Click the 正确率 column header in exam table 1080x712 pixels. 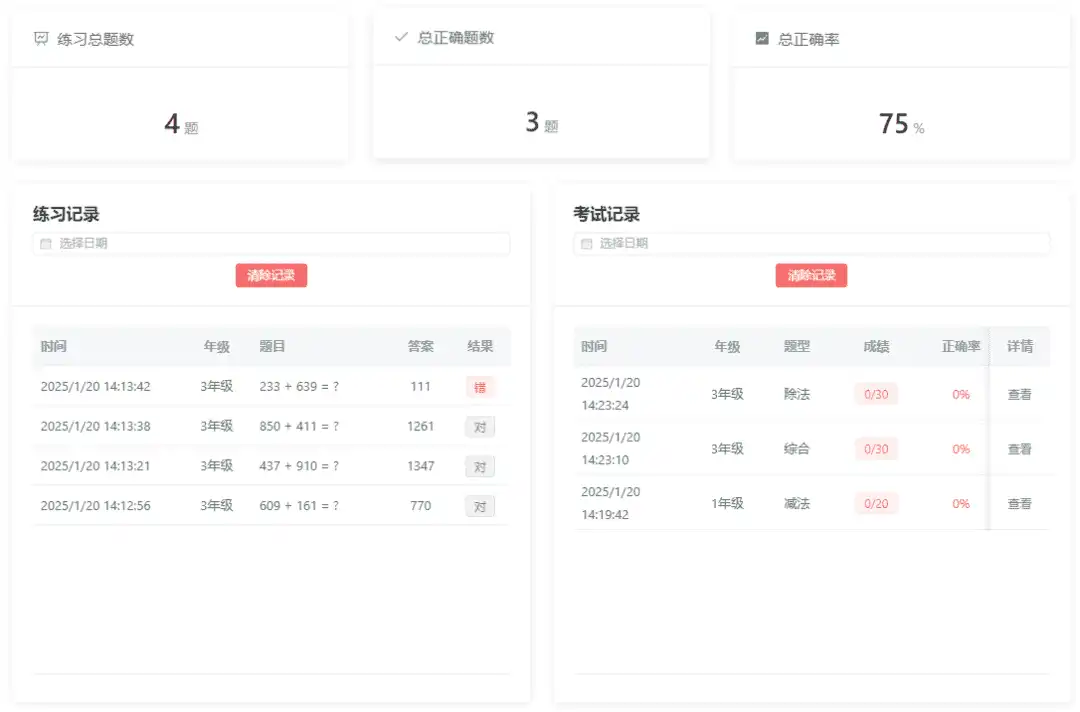[961, 346]
